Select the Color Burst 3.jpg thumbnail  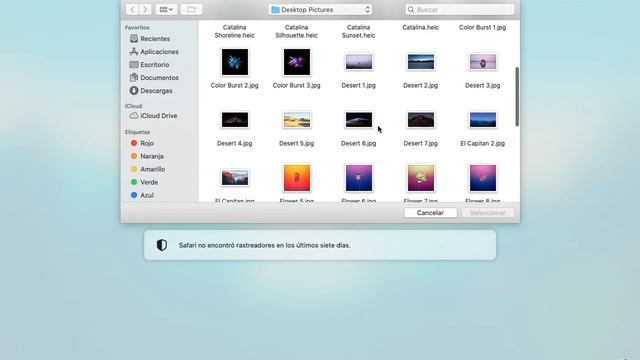[x=297, y=62]
